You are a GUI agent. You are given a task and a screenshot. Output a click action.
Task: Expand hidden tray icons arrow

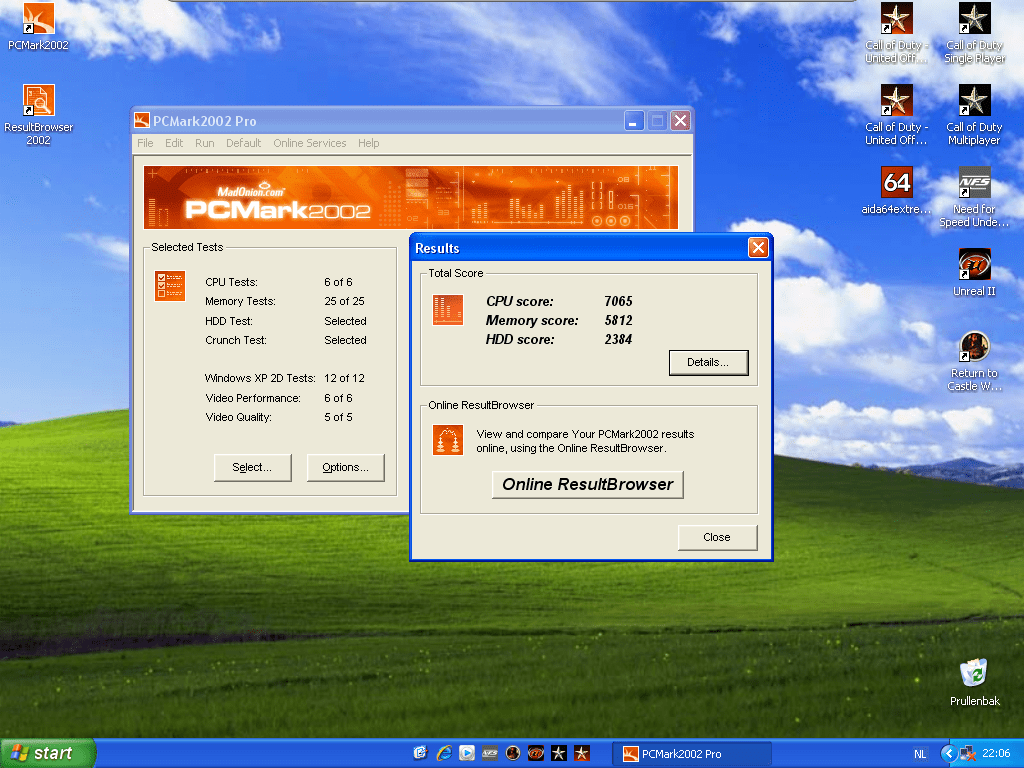pos(948,754)
